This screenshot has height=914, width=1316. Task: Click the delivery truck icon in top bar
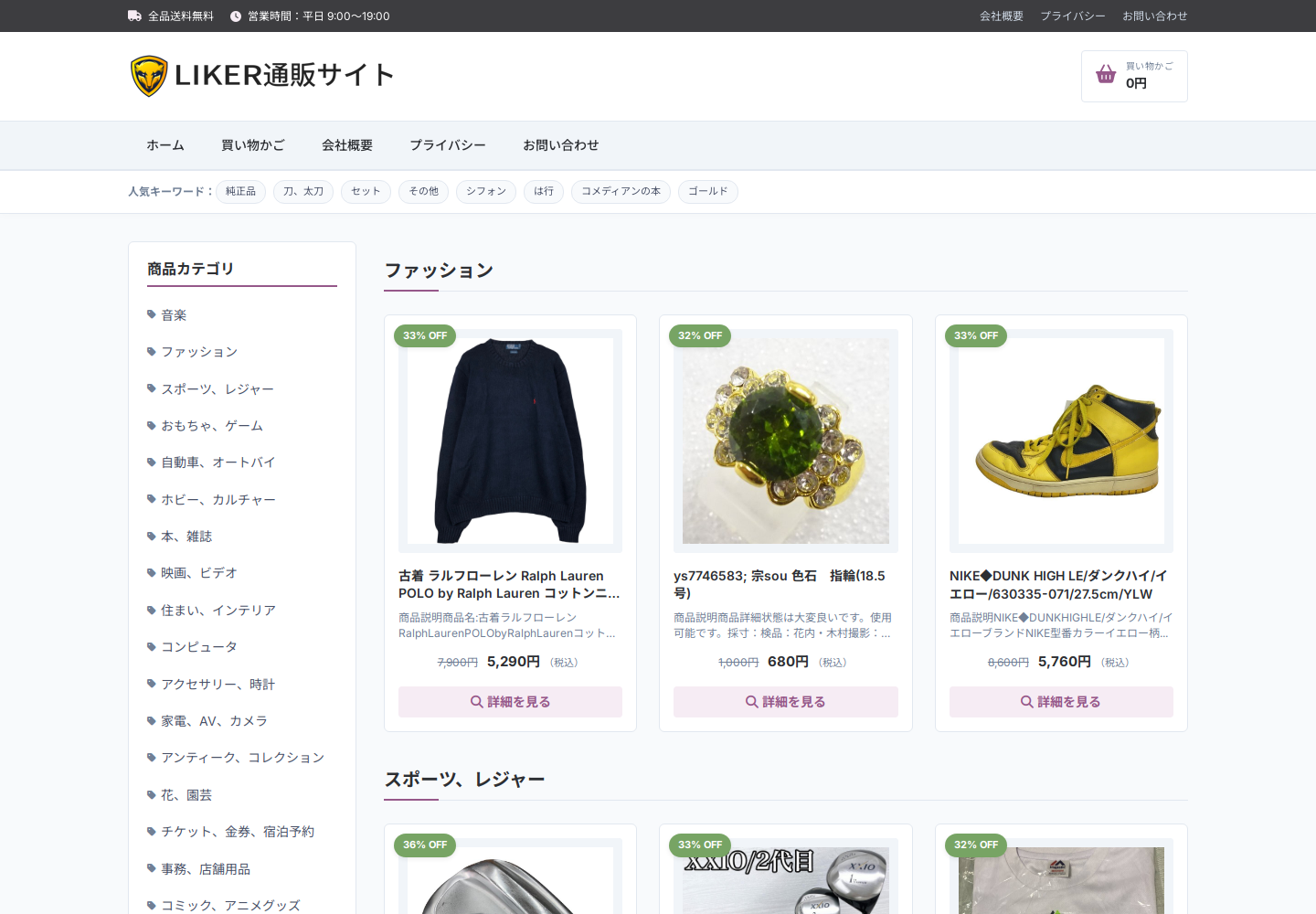tap(134, 16)
